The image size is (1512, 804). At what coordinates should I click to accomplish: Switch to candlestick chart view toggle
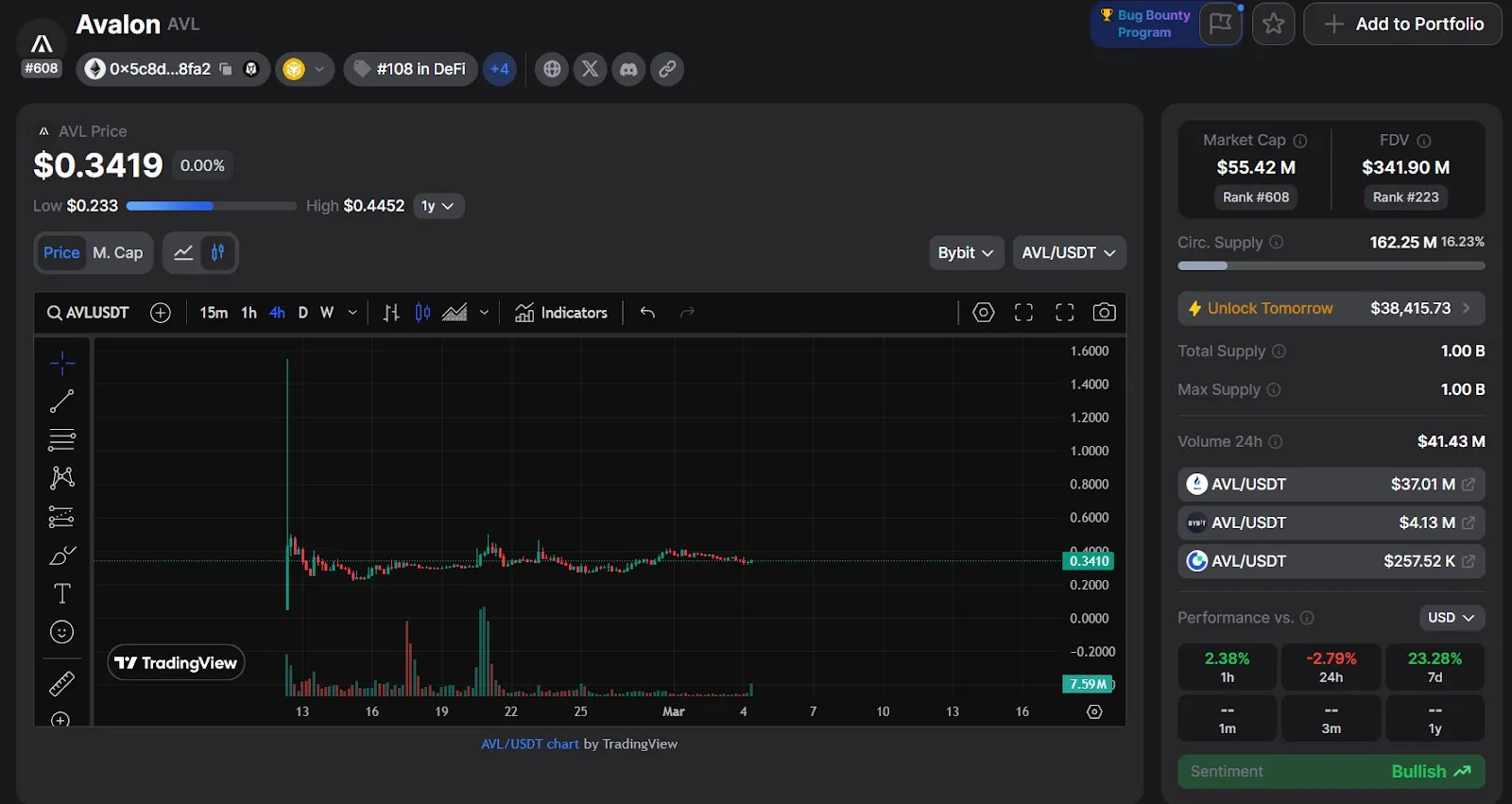[x=218, y=252]
